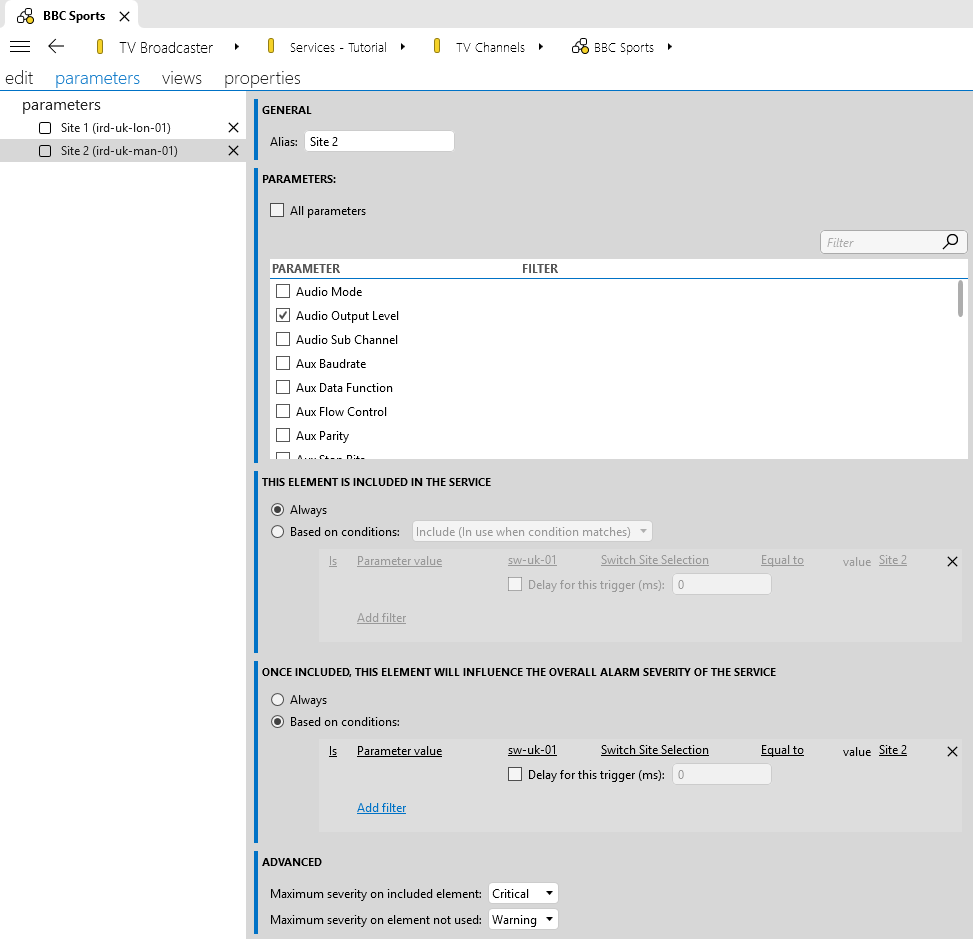
Task: Enable the All parameters checkbox
Action: click(x=277, y=210)
